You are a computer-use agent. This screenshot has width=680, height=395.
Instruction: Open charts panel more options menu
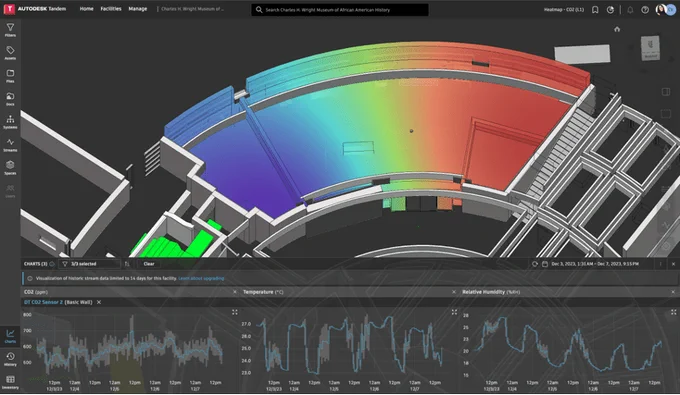point(660,264)
